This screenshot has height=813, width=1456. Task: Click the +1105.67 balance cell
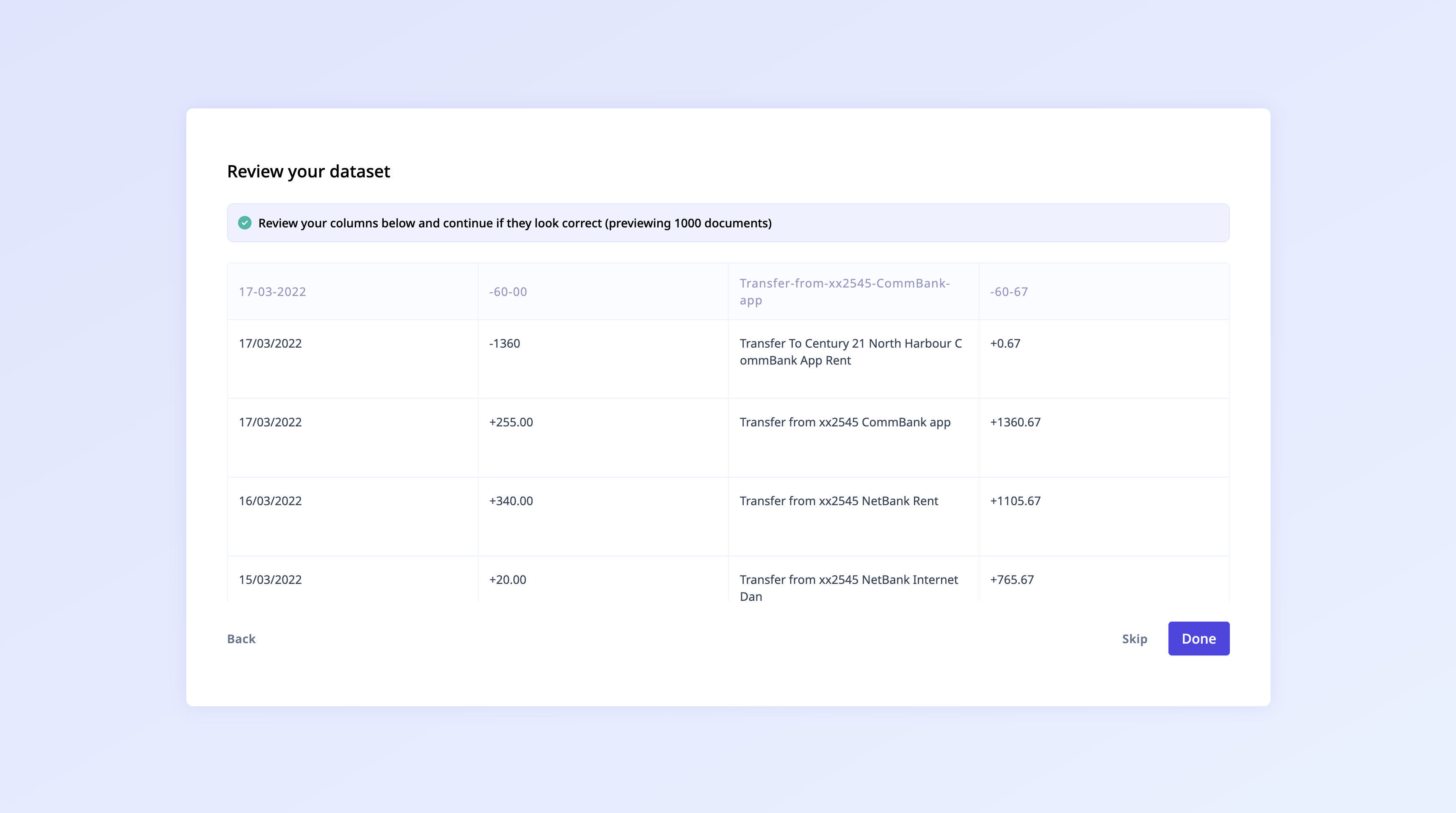[1015, 501]
